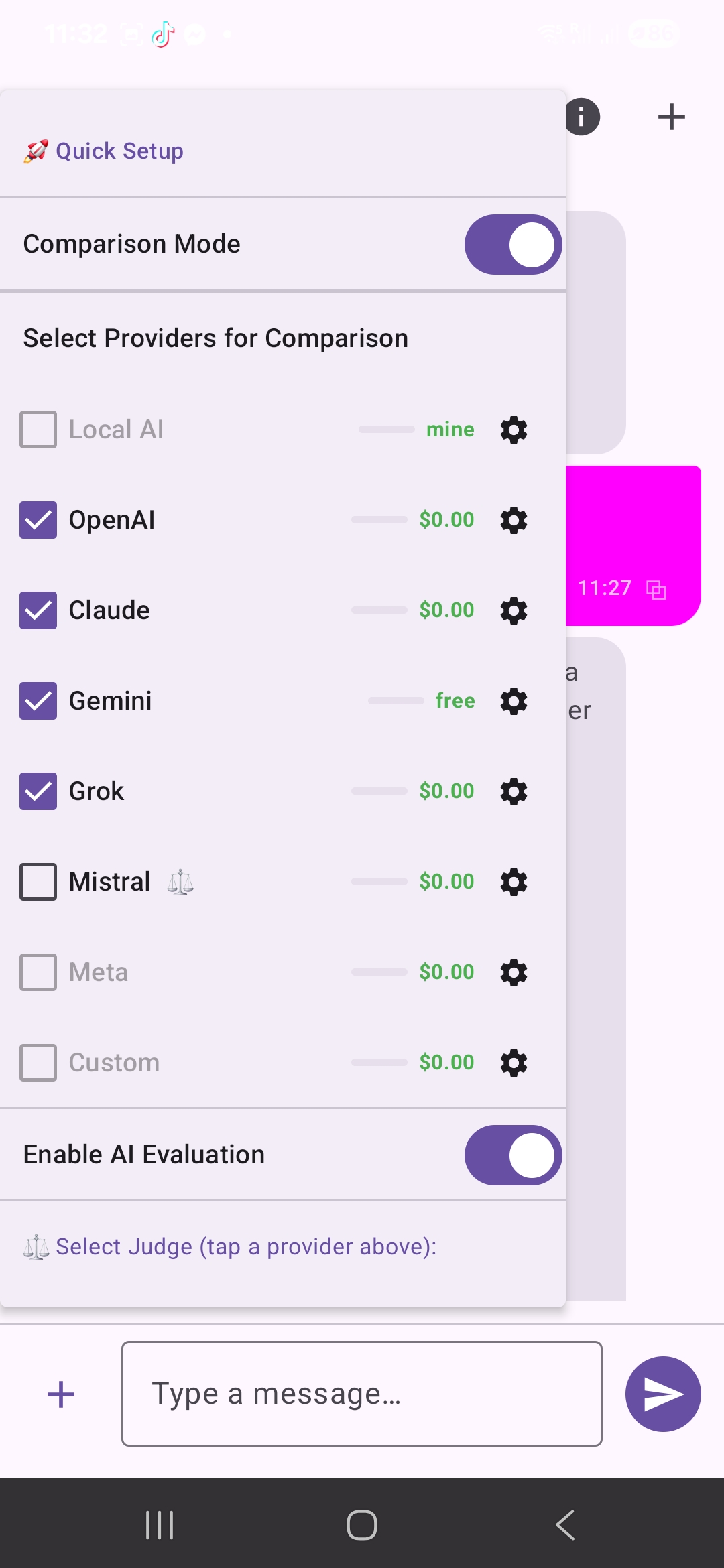724x1568 pixels.
Task: Check the Mistral provider checkbox
Action: [38, 882]
